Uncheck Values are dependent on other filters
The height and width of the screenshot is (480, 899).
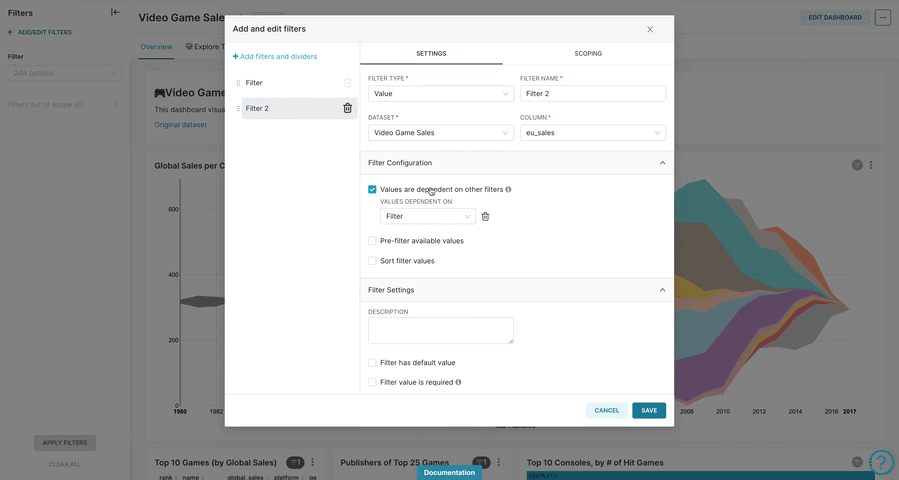coord(372,189)
